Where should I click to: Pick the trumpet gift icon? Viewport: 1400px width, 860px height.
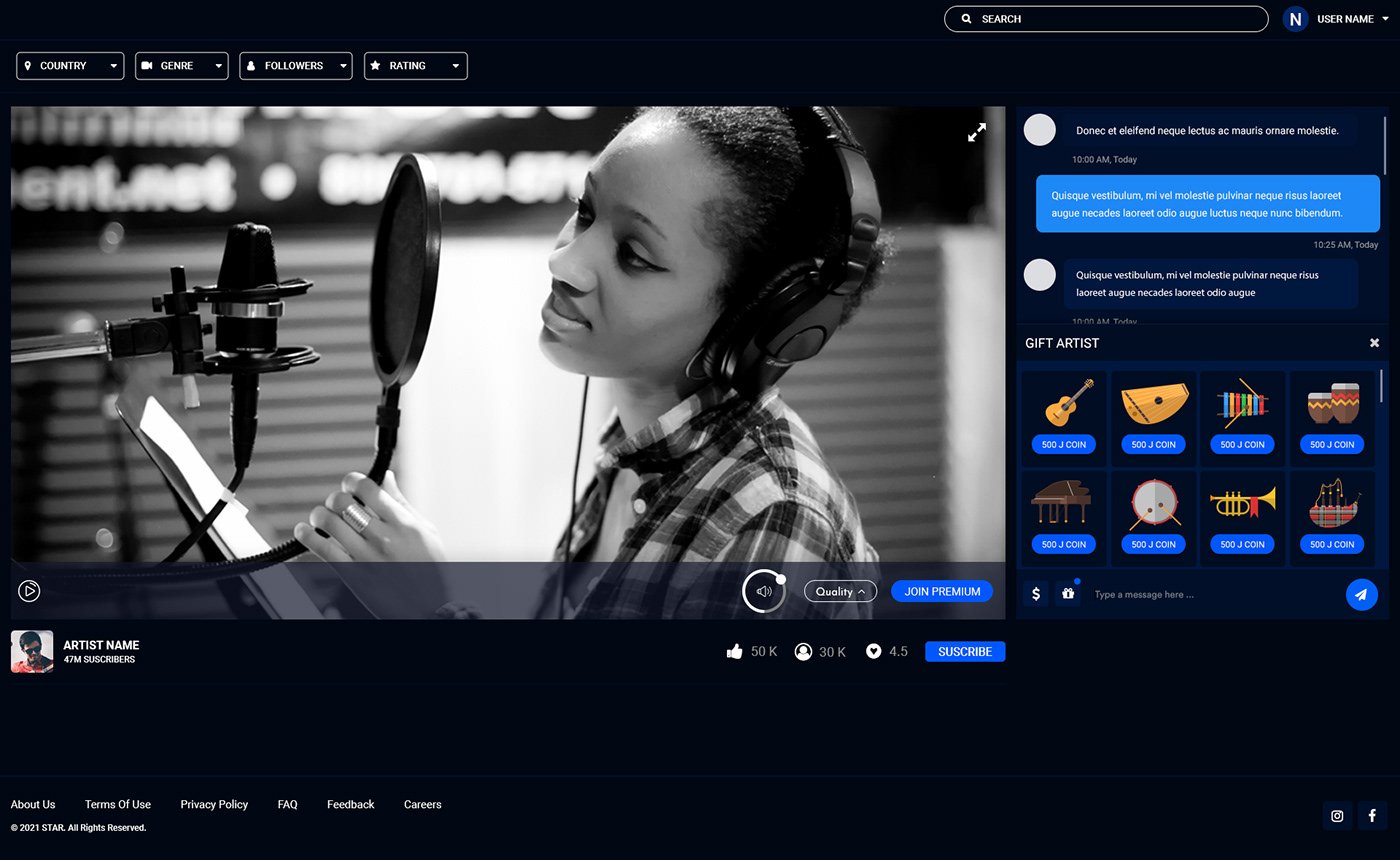pos(1242,502)
